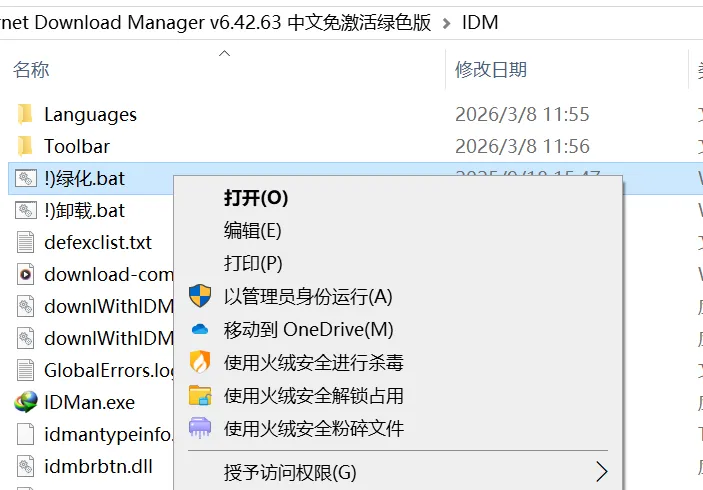This screenshot has width=703, height=490.
Task: Choose 打开(O) from the context menu
Action: (x=256, y=198)
